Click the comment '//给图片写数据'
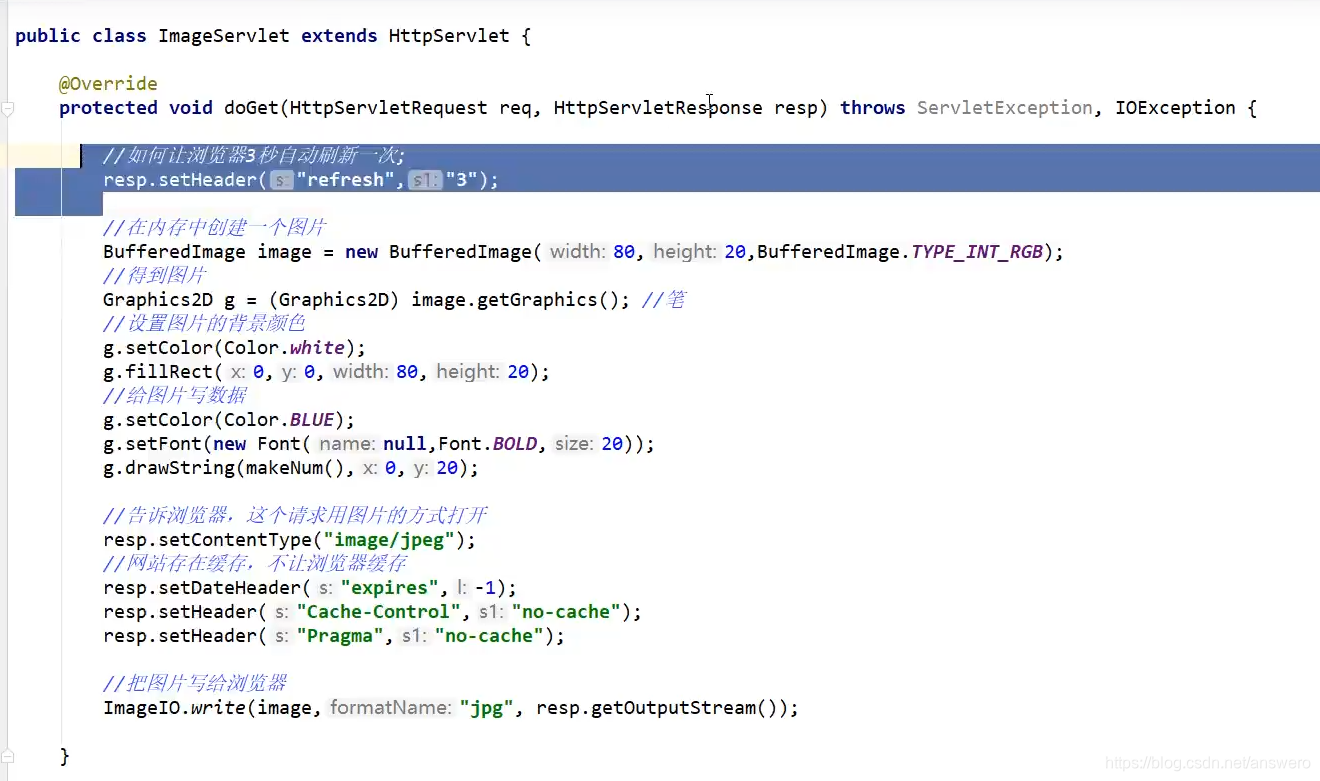The height and width of the screenshot is (781, 1320). 175,396
